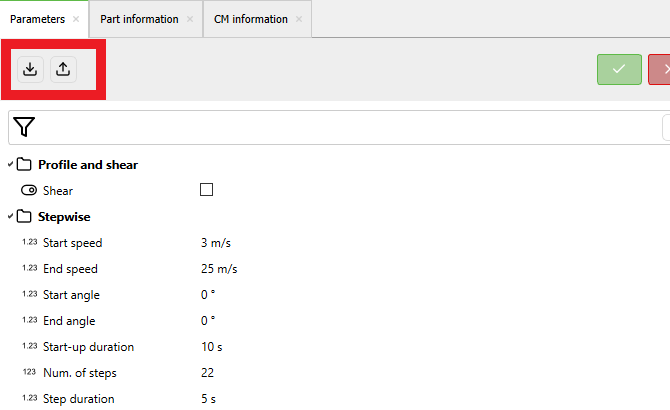Close the Part information tab
This screenshot has width=670, height=410.
(190, 19)
